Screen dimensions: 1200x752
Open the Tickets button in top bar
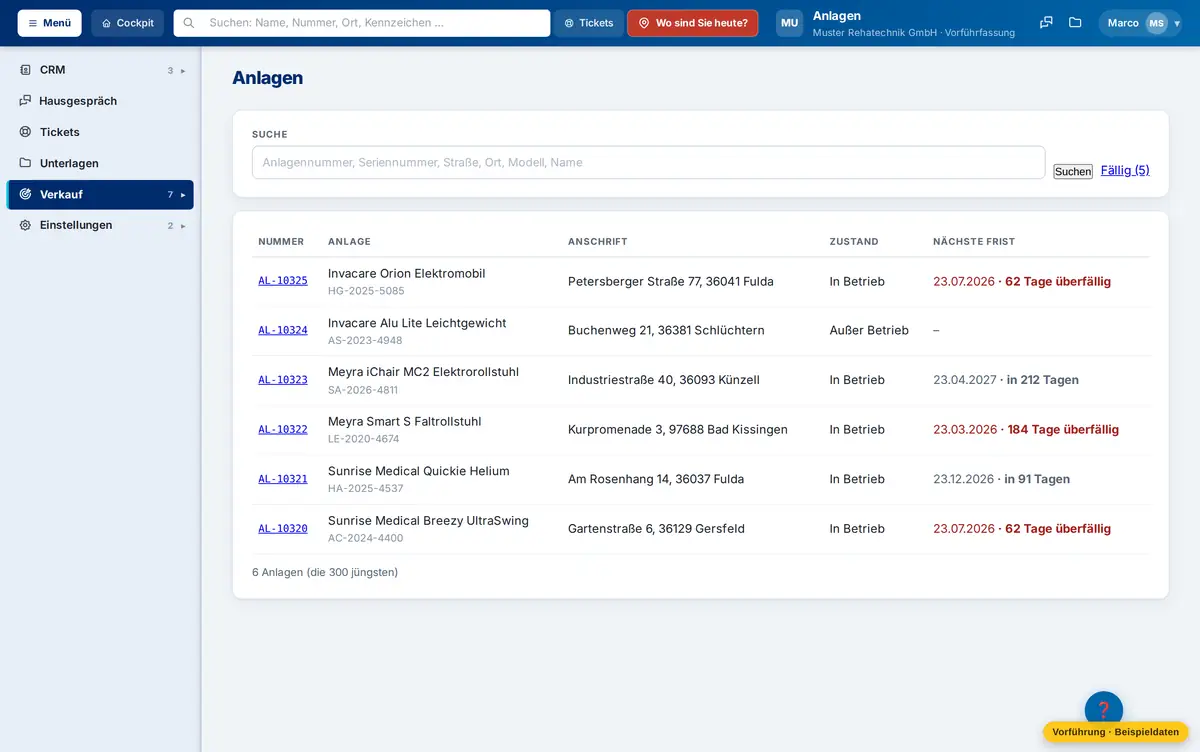pos(589,23)
